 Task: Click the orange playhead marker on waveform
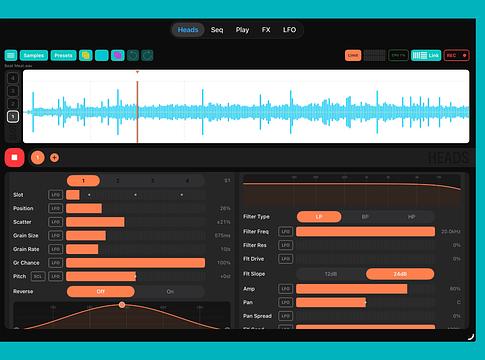click(137, 107)
